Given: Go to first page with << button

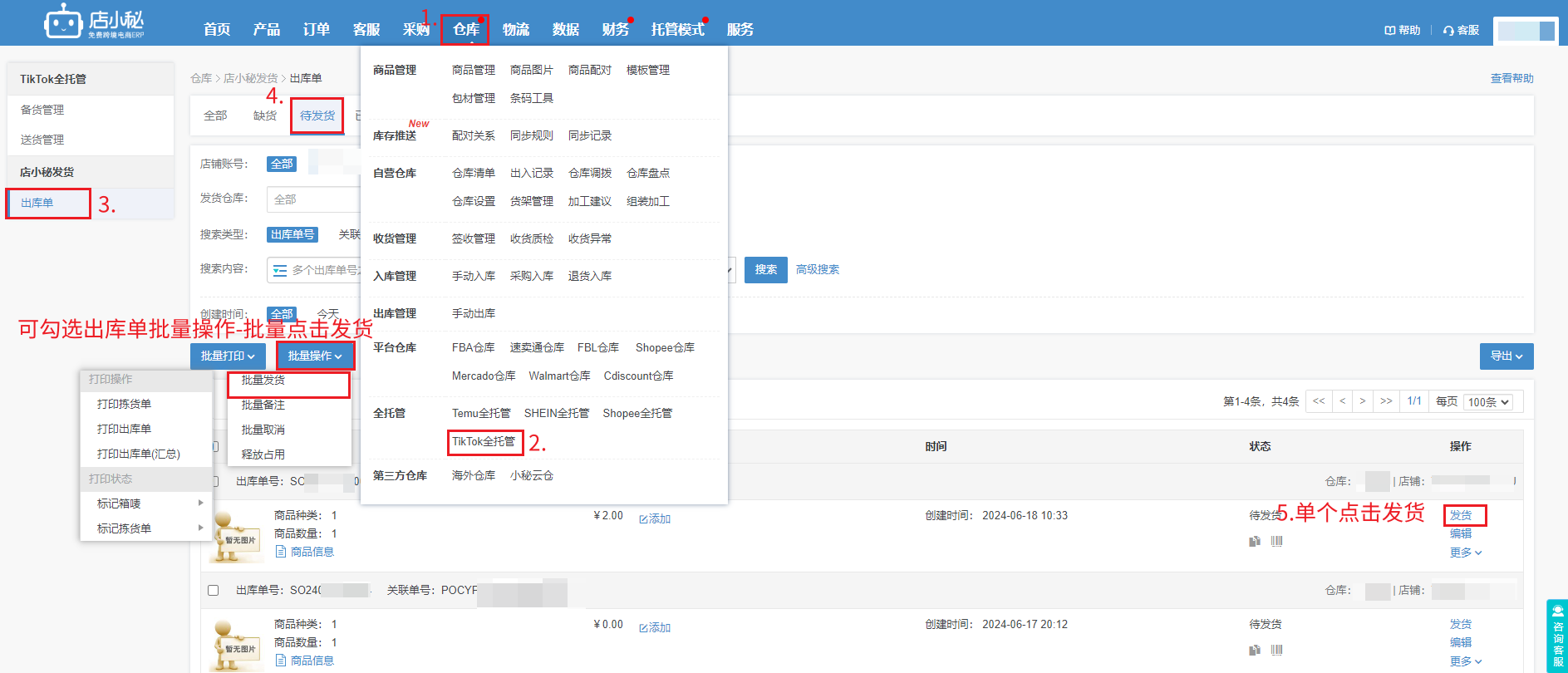Looking at the screenshot, I should (x=1319, y=401).
